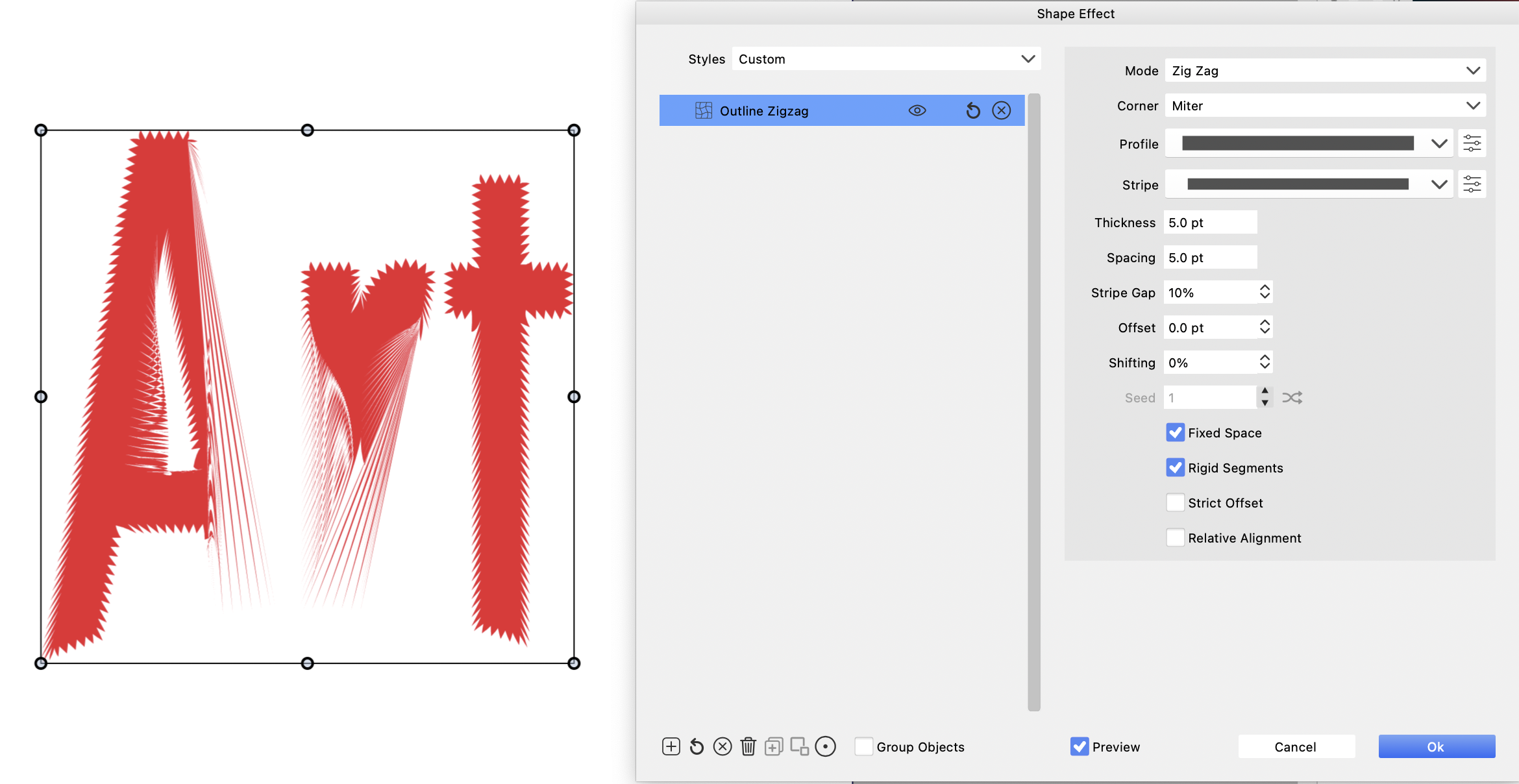The width and height of the screenshot is (1519, 784).
Task: Expand the Corner dropdown set to Miter
Action: click(1324, 106)
